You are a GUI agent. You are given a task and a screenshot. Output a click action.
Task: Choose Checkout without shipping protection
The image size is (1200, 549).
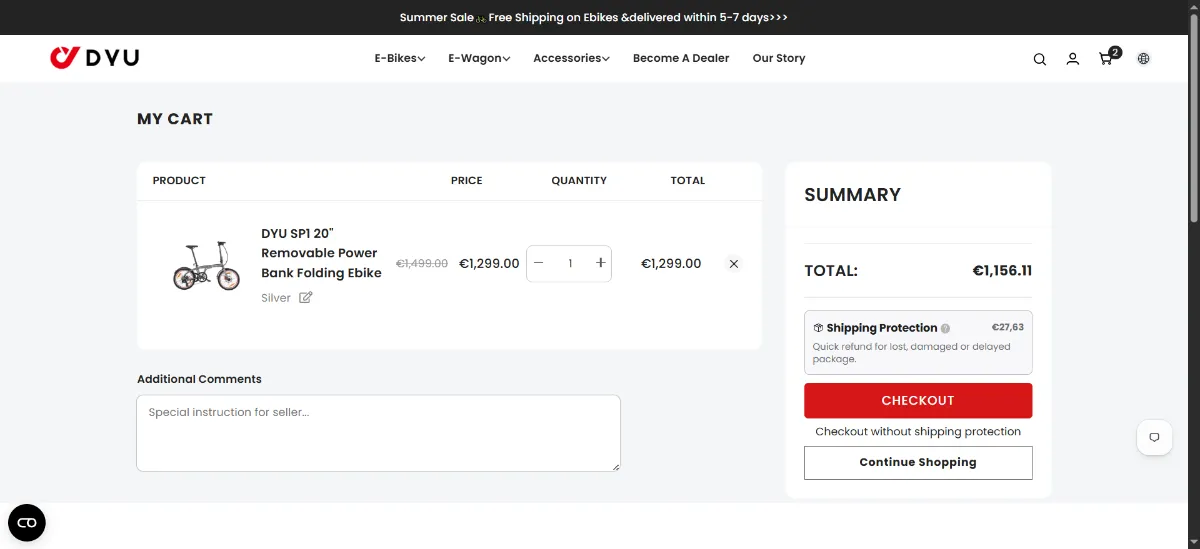click(x=918, y=432)
